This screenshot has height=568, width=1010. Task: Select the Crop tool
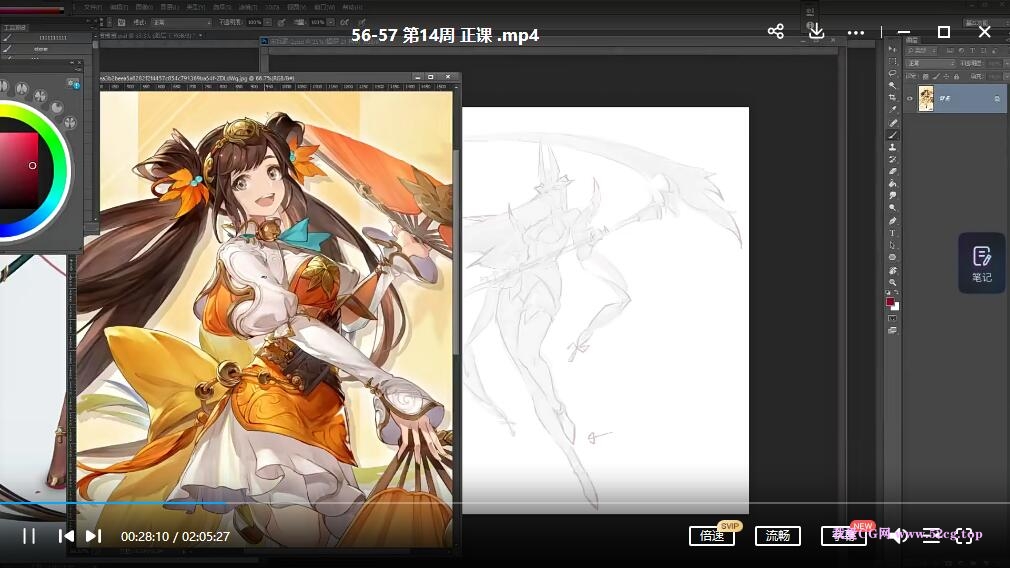point(892,97)
